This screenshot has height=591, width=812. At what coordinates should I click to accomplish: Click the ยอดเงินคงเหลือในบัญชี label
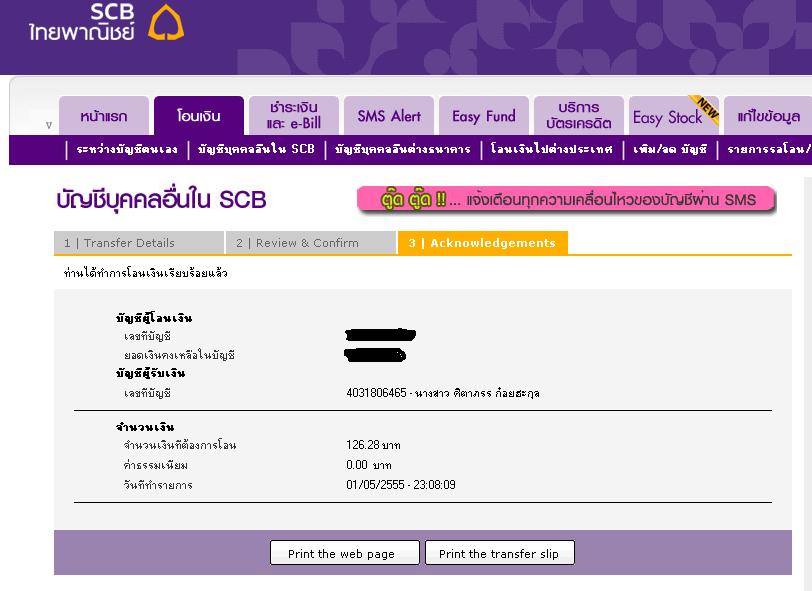pos(179,355)
